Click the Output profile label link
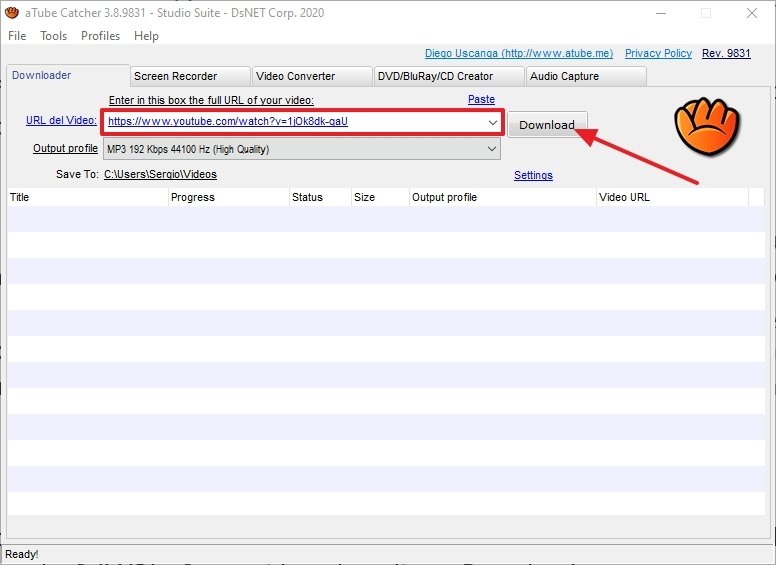The image size is (776, 565). click(65, 148)
